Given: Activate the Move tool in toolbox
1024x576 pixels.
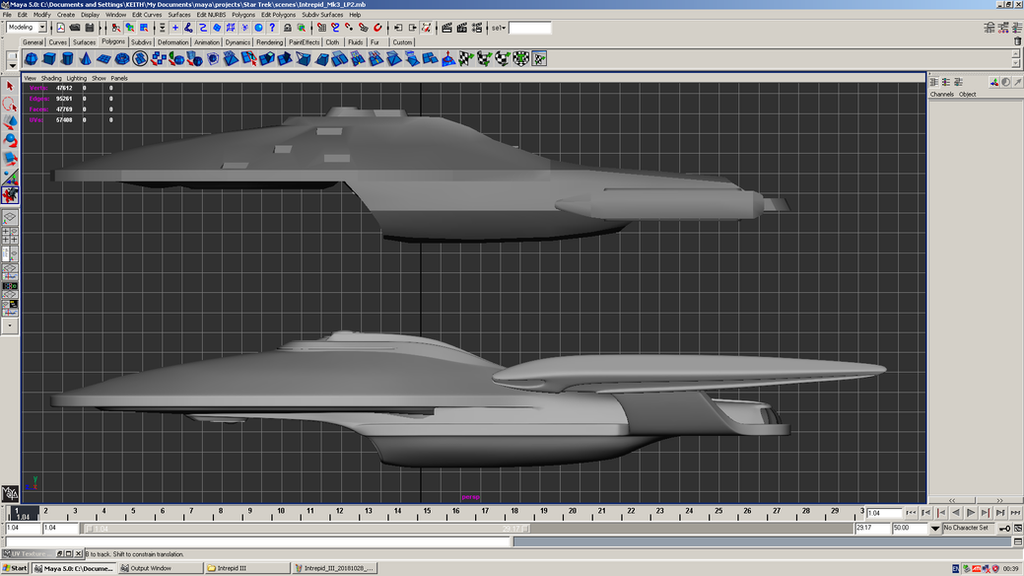Looking at the screenshot, I should click(10, 122).
